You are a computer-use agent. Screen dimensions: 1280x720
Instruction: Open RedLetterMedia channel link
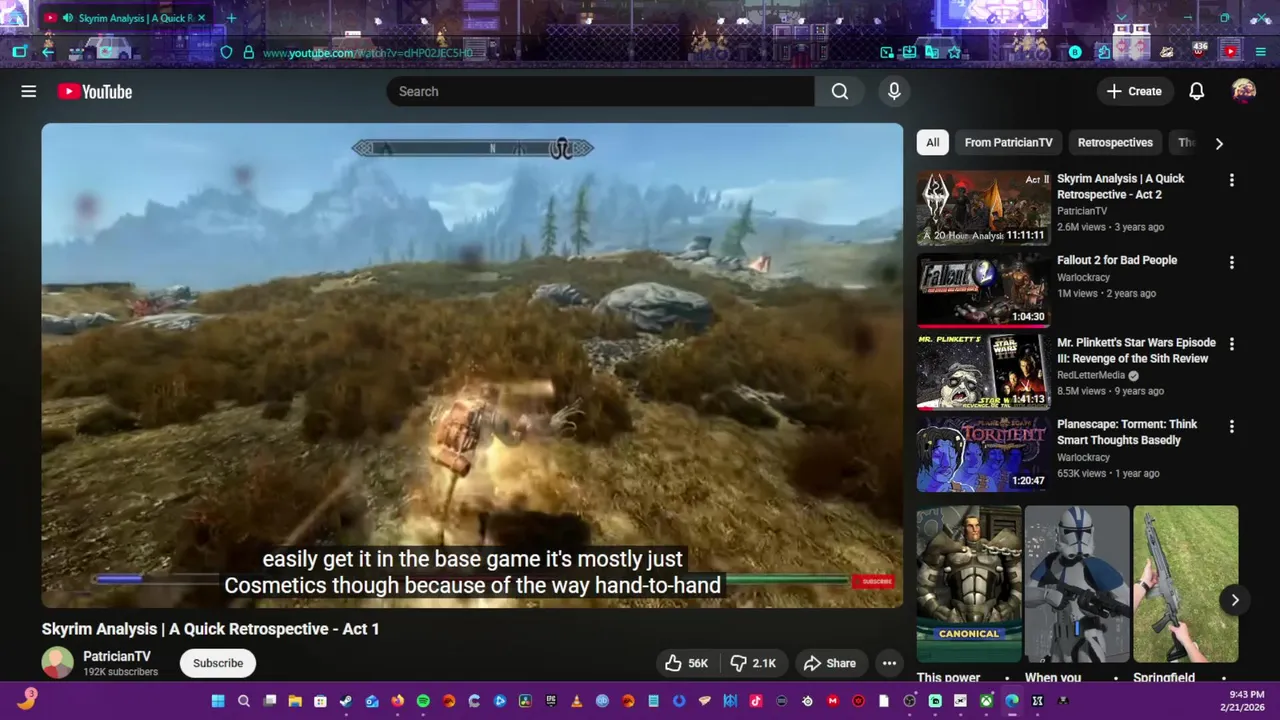[x=1091, y=375]
